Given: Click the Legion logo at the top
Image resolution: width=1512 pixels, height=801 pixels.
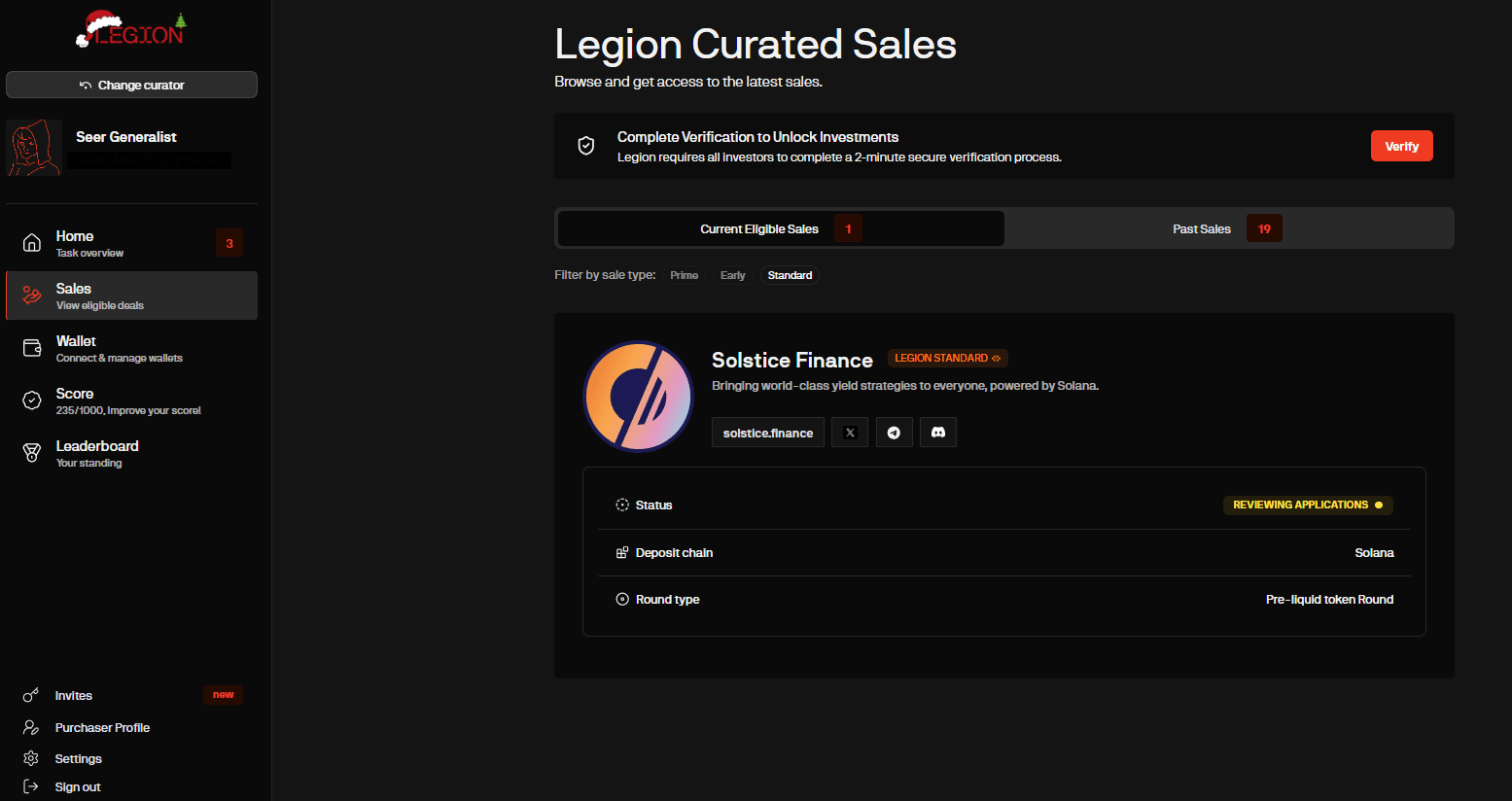Looking at the screenshot, I should (x=131, y=29).
